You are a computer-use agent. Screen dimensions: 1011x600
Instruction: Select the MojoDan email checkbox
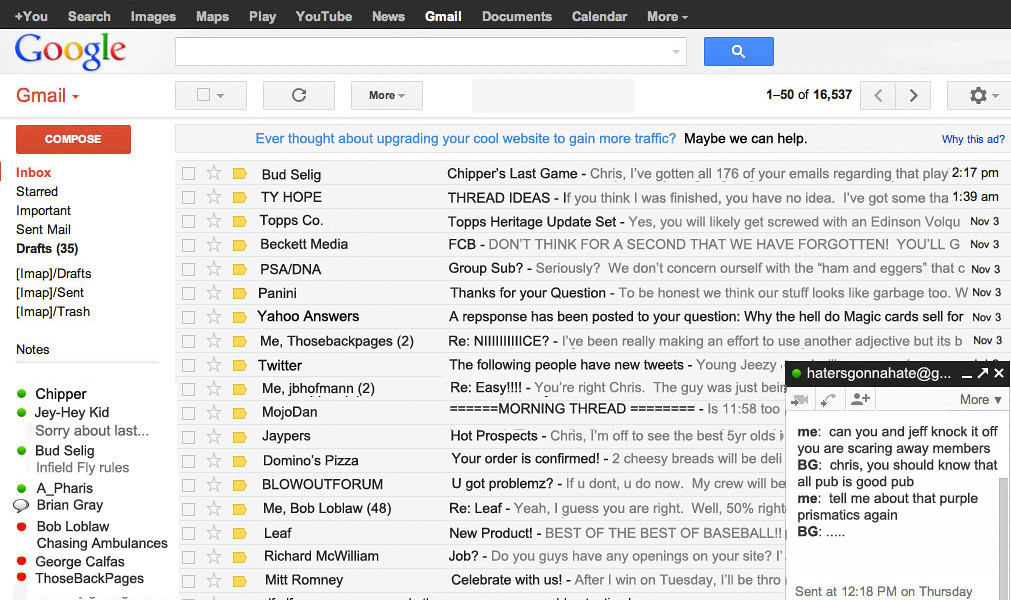tap(188, 413)
